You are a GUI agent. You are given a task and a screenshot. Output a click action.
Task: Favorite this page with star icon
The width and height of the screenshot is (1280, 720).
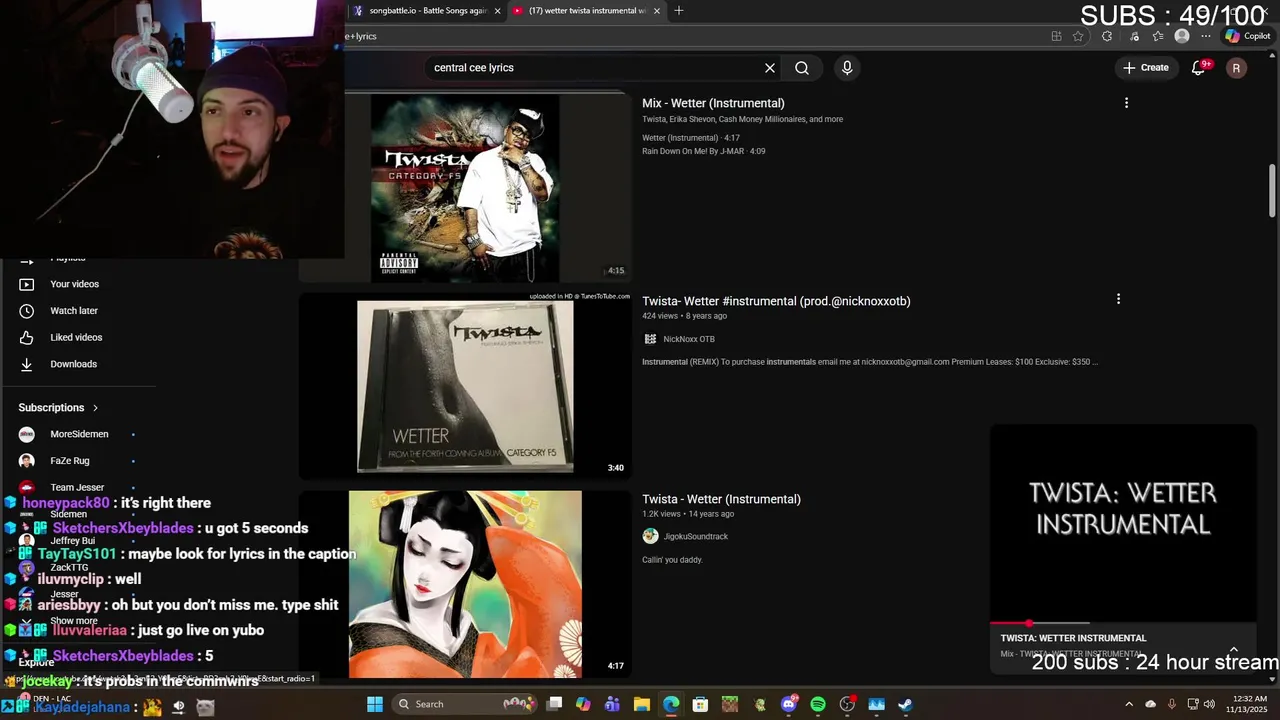1078,36
